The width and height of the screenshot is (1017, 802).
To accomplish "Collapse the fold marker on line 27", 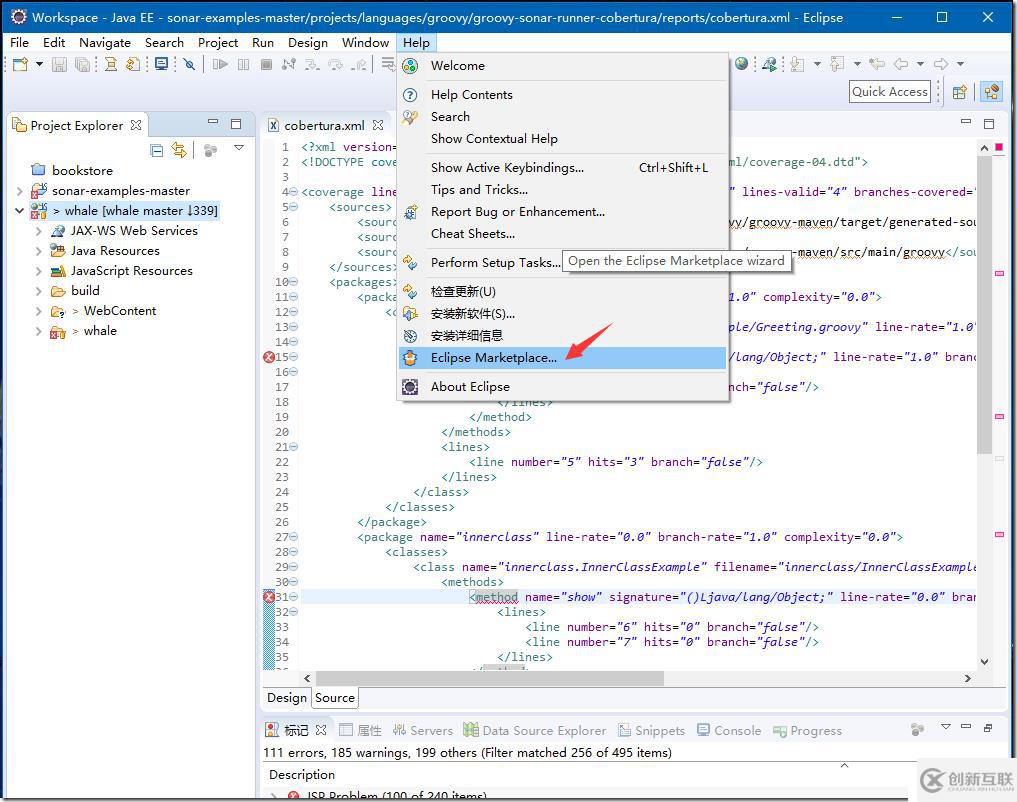I will click(x=294, y=537).
